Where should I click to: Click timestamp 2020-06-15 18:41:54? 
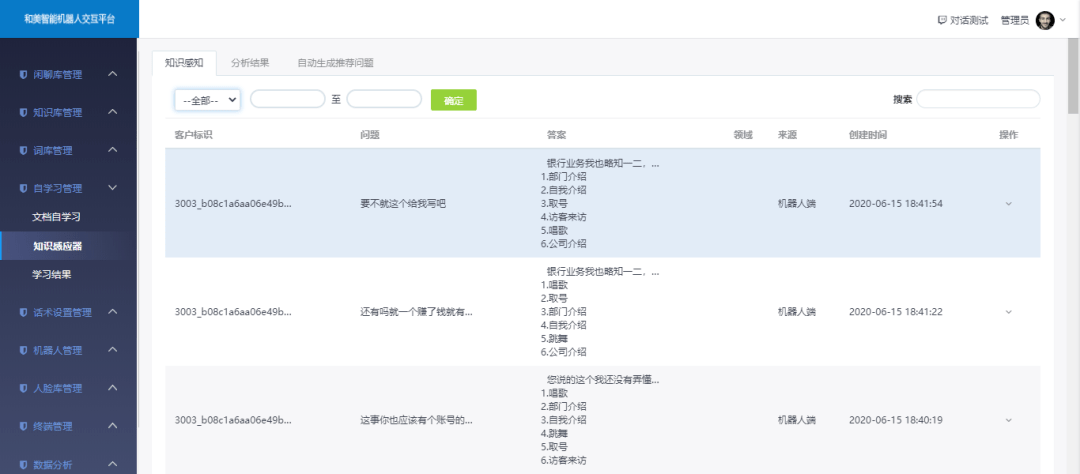(x=895, y=203)
